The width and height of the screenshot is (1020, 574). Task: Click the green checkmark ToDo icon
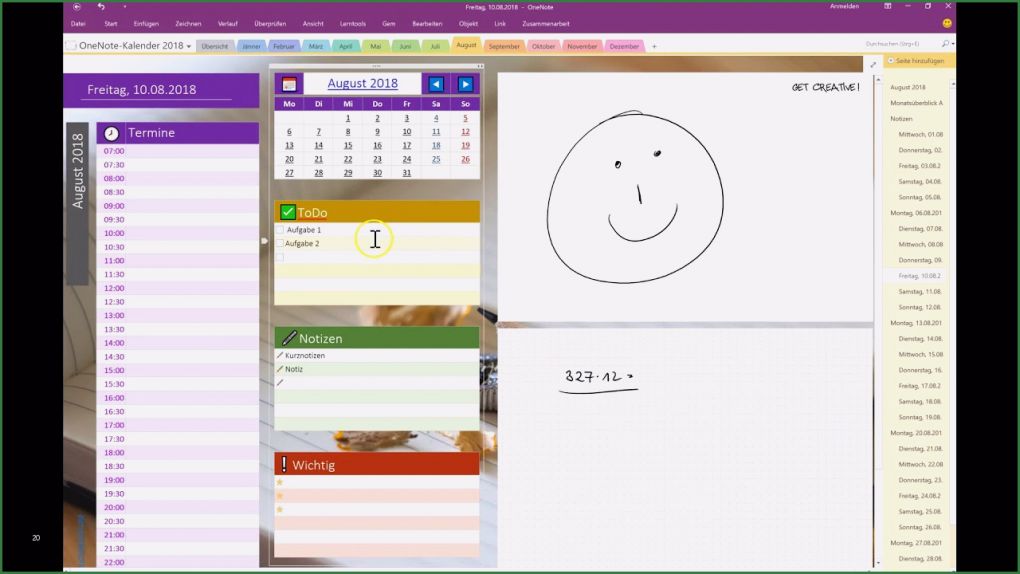[288, 212]
